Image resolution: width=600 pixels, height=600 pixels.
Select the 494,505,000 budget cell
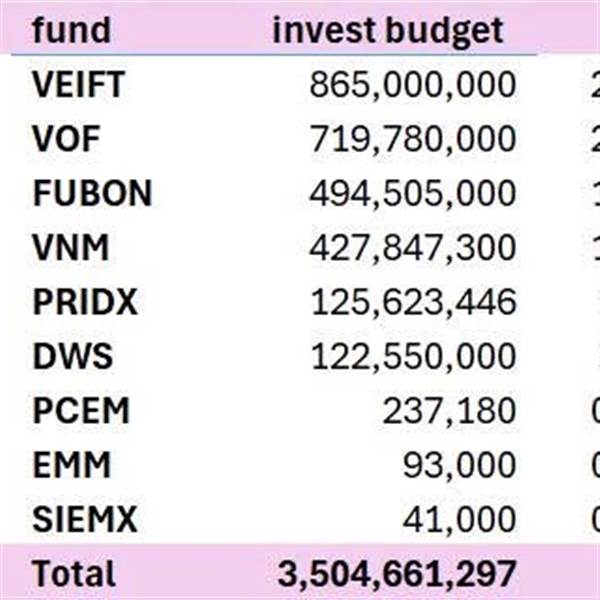pos(412,193)
